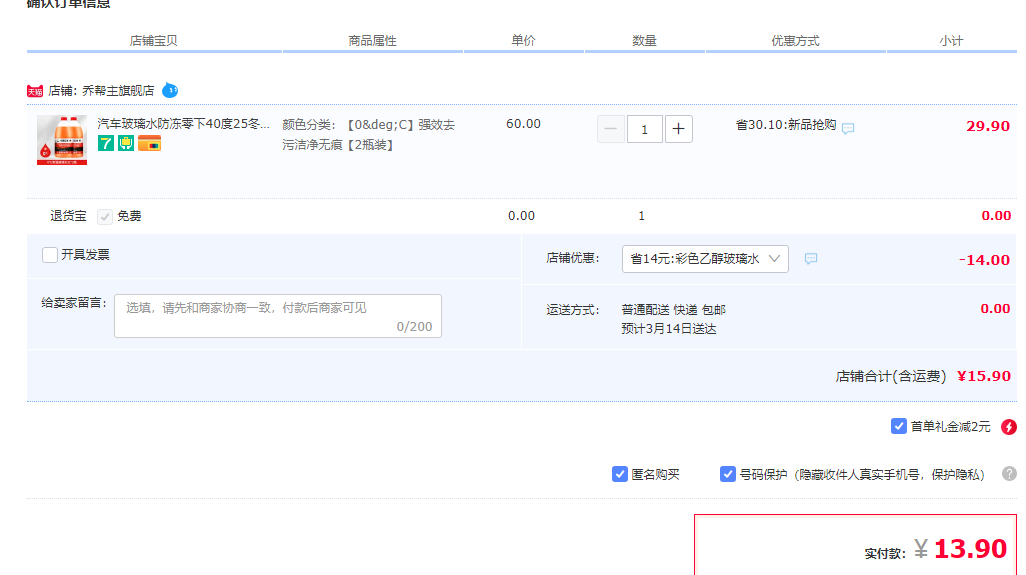Open the 店铺优惠 discount dropdown

point(705,259)
